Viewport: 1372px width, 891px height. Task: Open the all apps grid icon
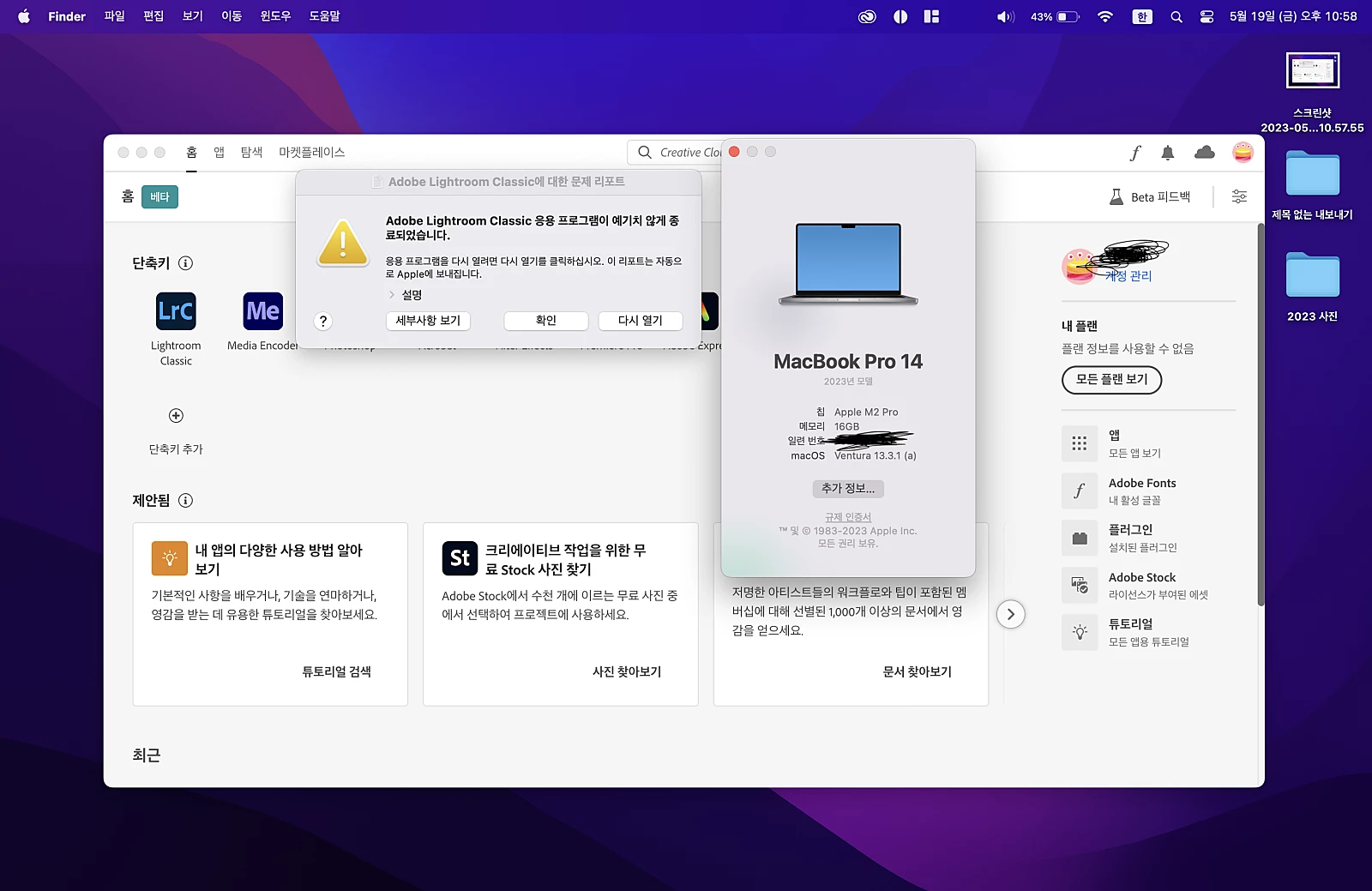pos(1080,443)
